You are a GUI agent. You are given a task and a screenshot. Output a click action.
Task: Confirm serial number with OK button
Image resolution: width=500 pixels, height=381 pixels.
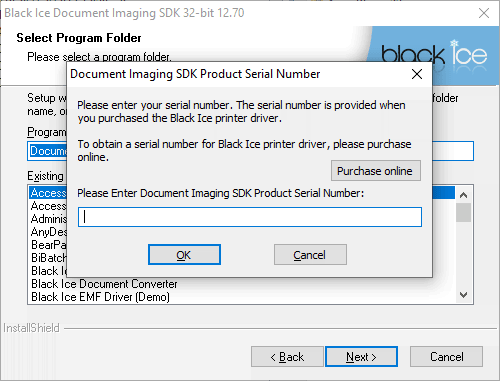[184, 255]
